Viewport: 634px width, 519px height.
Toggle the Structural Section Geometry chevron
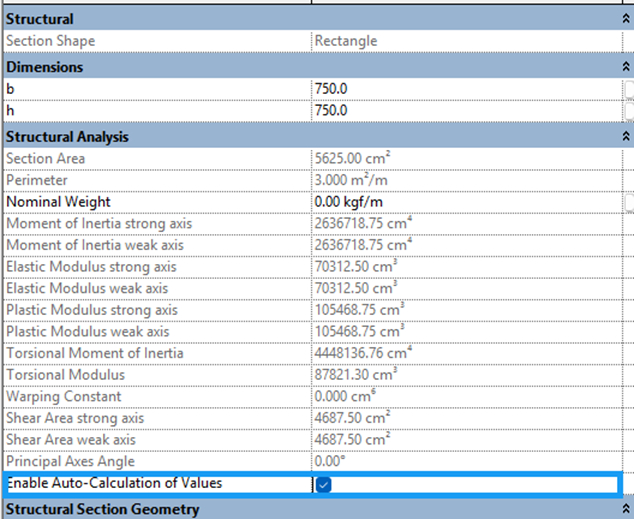pos(626,509)
